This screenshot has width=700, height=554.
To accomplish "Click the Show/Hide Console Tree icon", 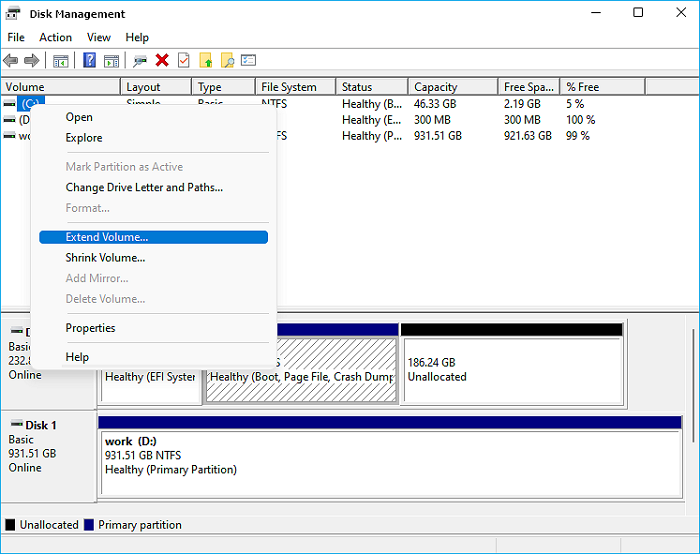I will tap(60, 61).
